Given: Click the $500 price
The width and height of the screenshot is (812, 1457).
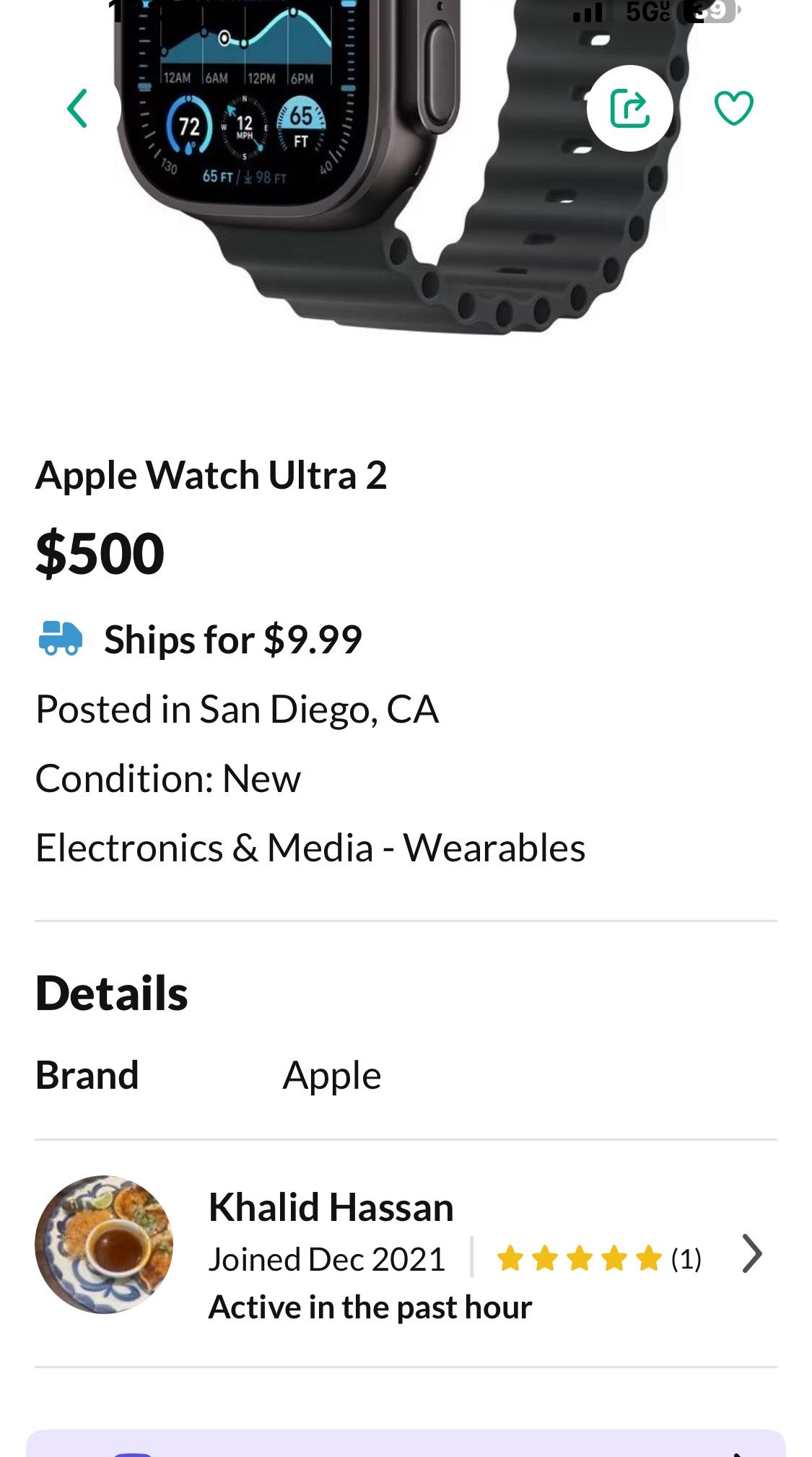Looking at the screenshot, I should pyautogui.click(x=100, y=554).
